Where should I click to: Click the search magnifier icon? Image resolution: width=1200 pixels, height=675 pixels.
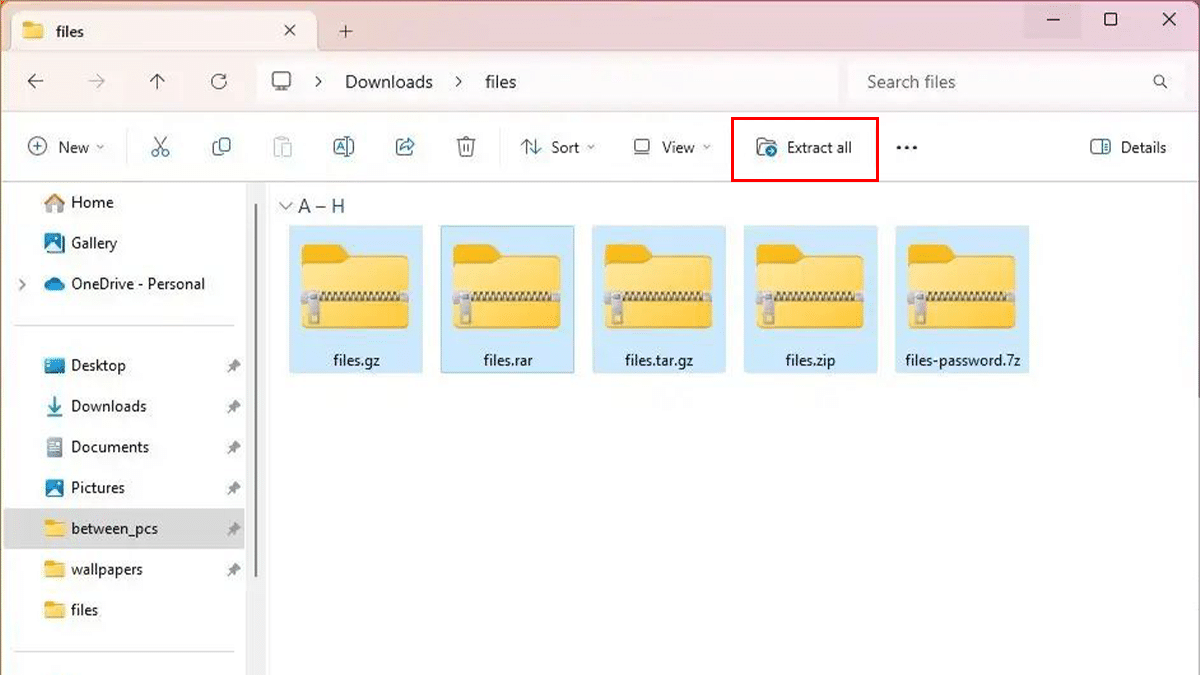pyautogui.click(x=1159, y=82)
